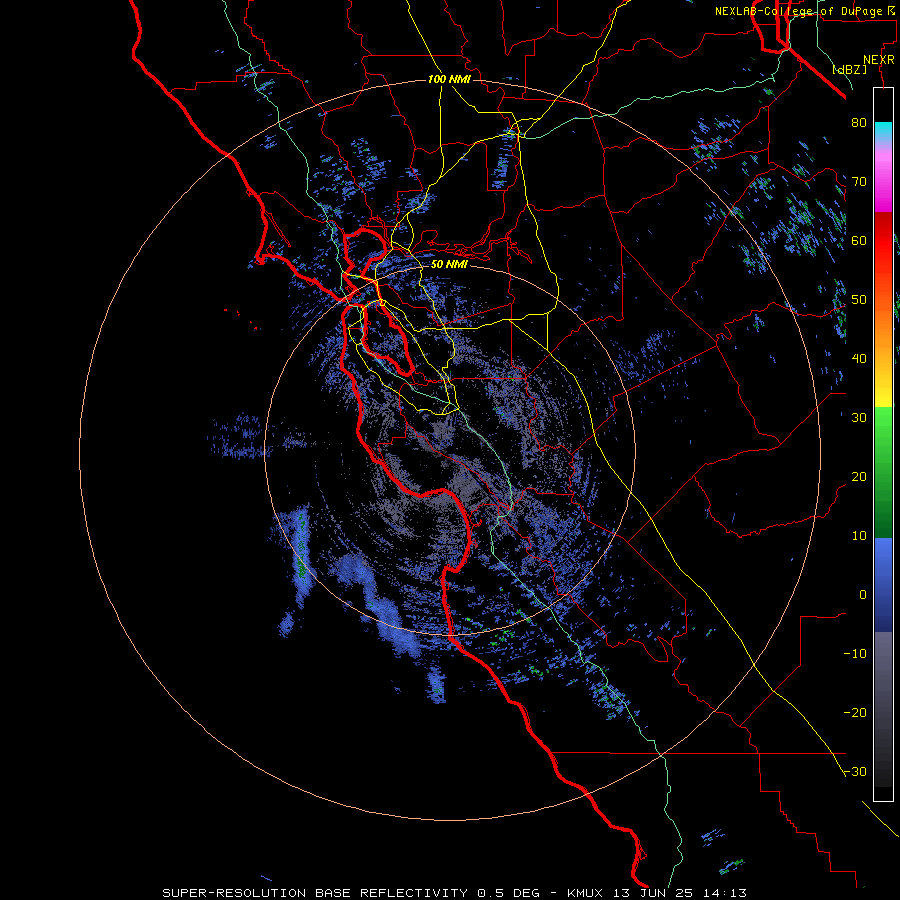Screen dimensions: 900x900
Task: Click the "KMUX" station identifier in caption
Action: click(x=587, y=893)
